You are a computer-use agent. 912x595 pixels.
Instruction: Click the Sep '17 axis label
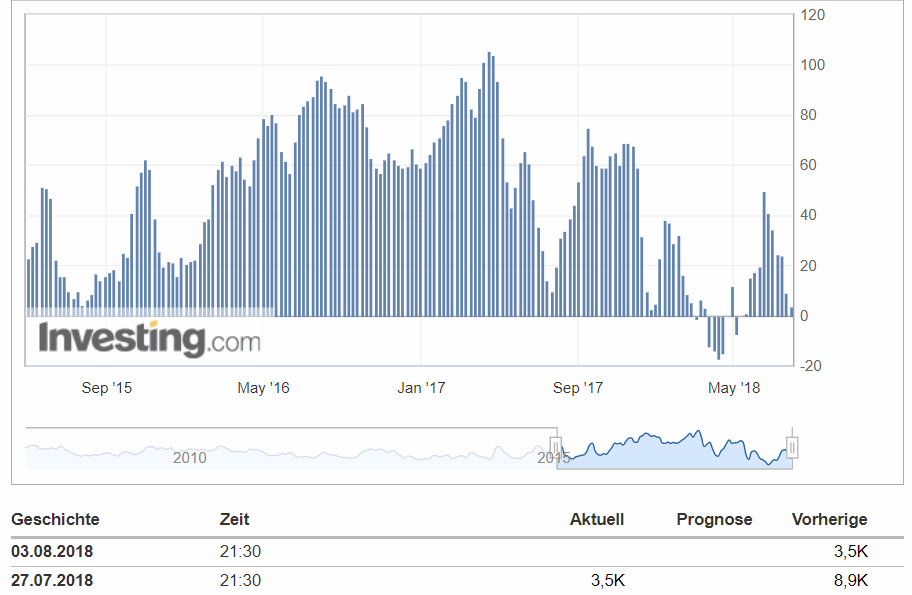[578, 388]
